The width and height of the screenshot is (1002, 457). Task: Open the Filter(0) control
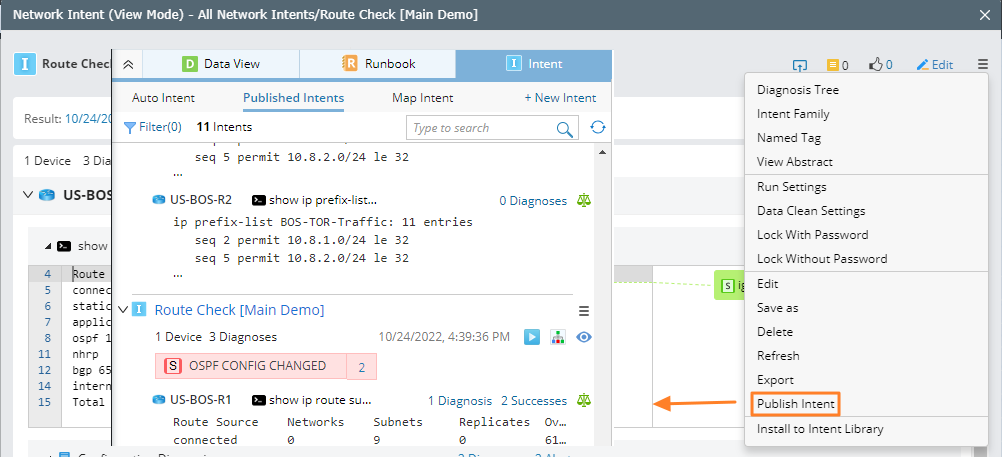pos(153,127)
